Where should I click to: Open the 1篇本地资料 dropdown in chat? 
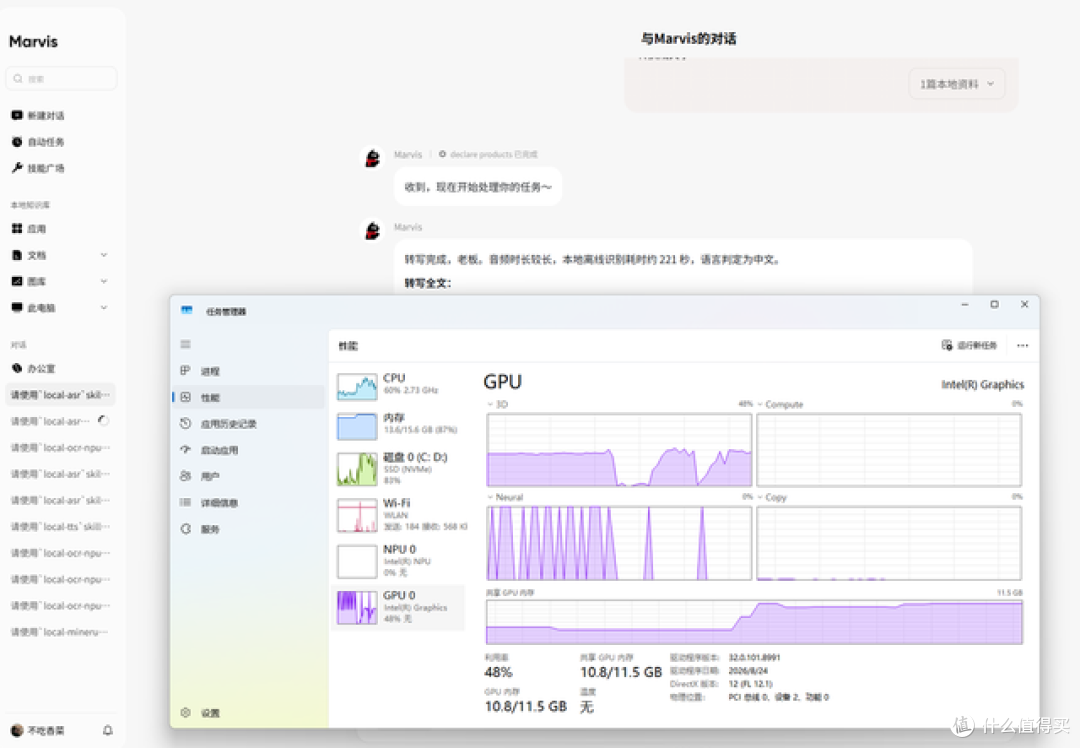tap(957, 84)
